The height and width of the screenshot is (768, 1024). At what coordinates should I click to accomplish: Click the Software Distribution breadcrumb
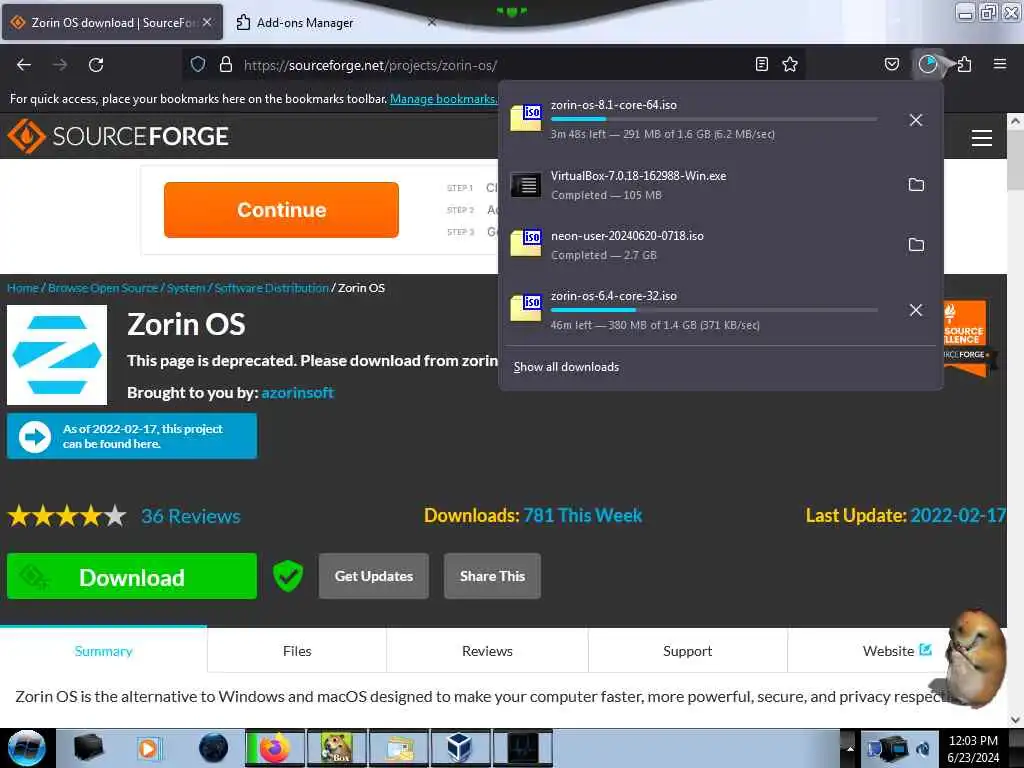(x=271, y=288)
